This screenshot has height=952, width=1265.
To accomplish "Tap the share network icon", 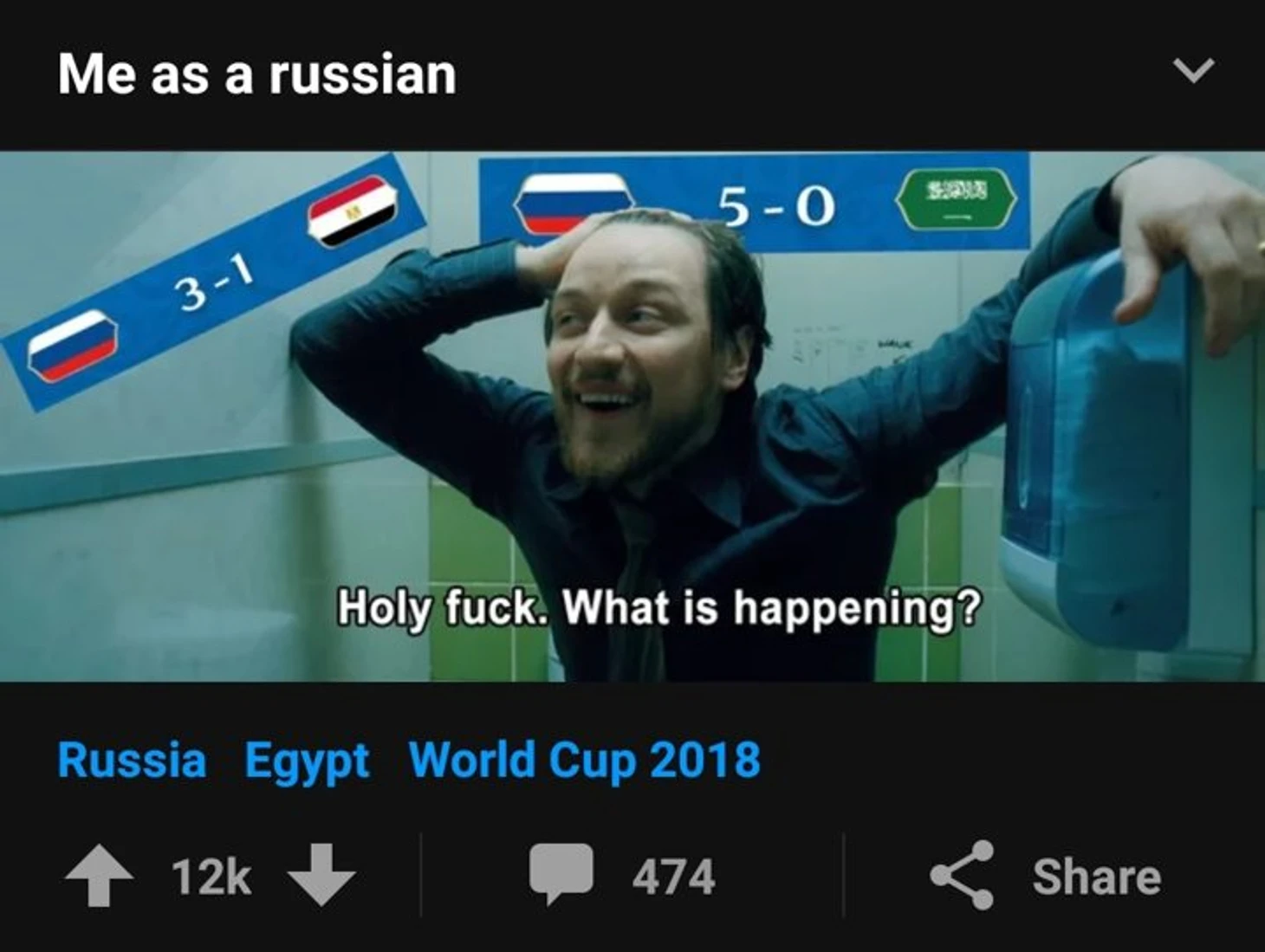I will (x=962, y=875).
